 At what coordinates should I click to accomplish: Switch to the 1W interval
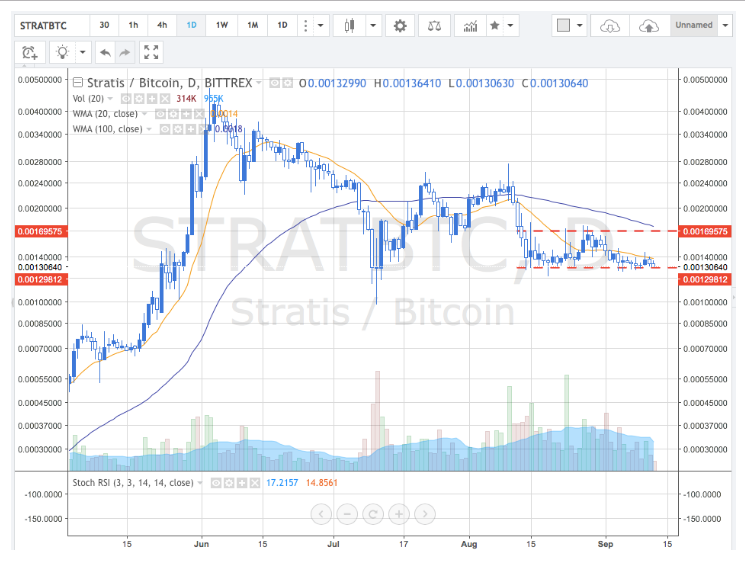(222, 25)
